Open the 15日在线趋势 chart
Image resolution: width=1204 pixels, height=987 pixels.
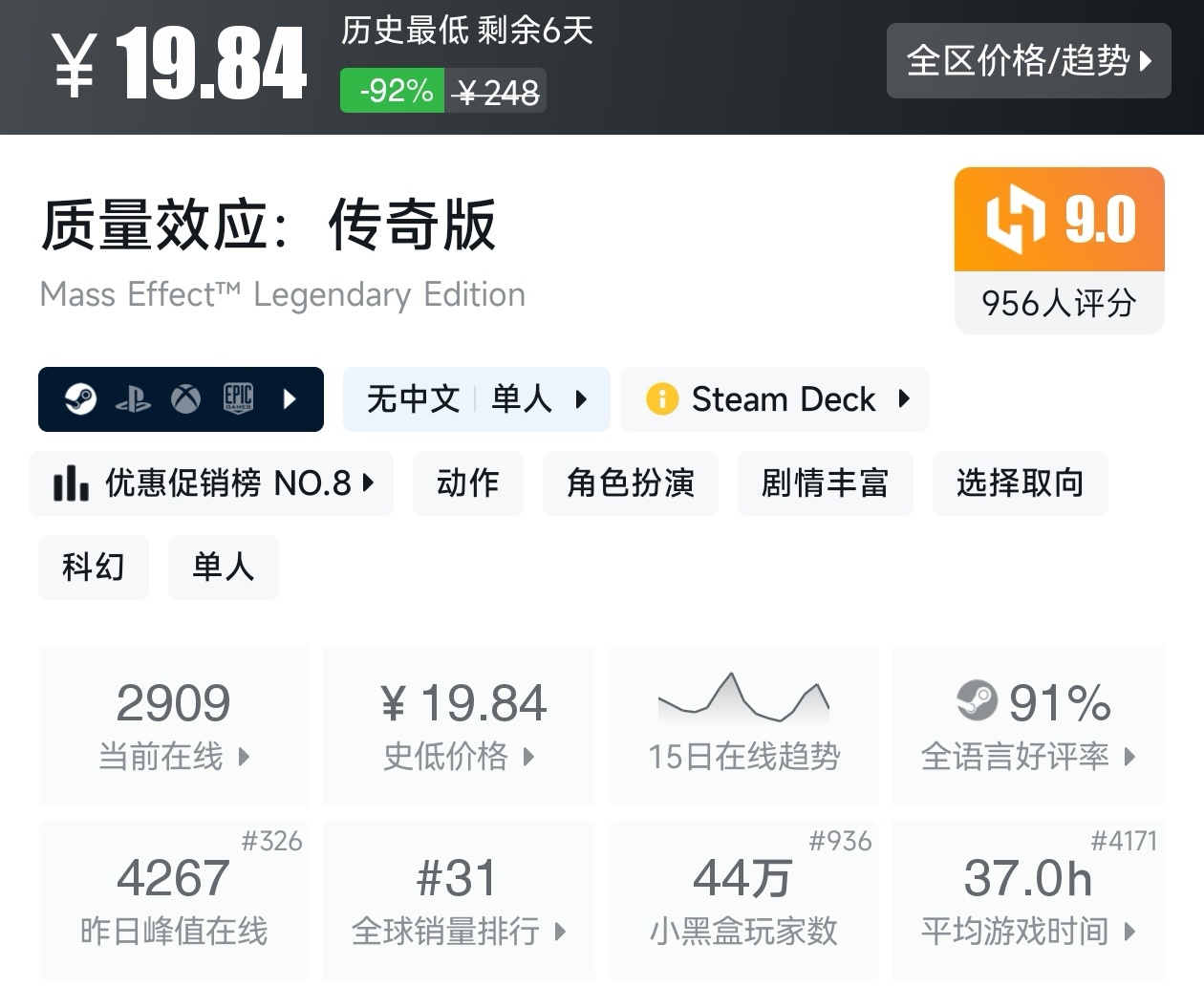(x=743, y=725)
